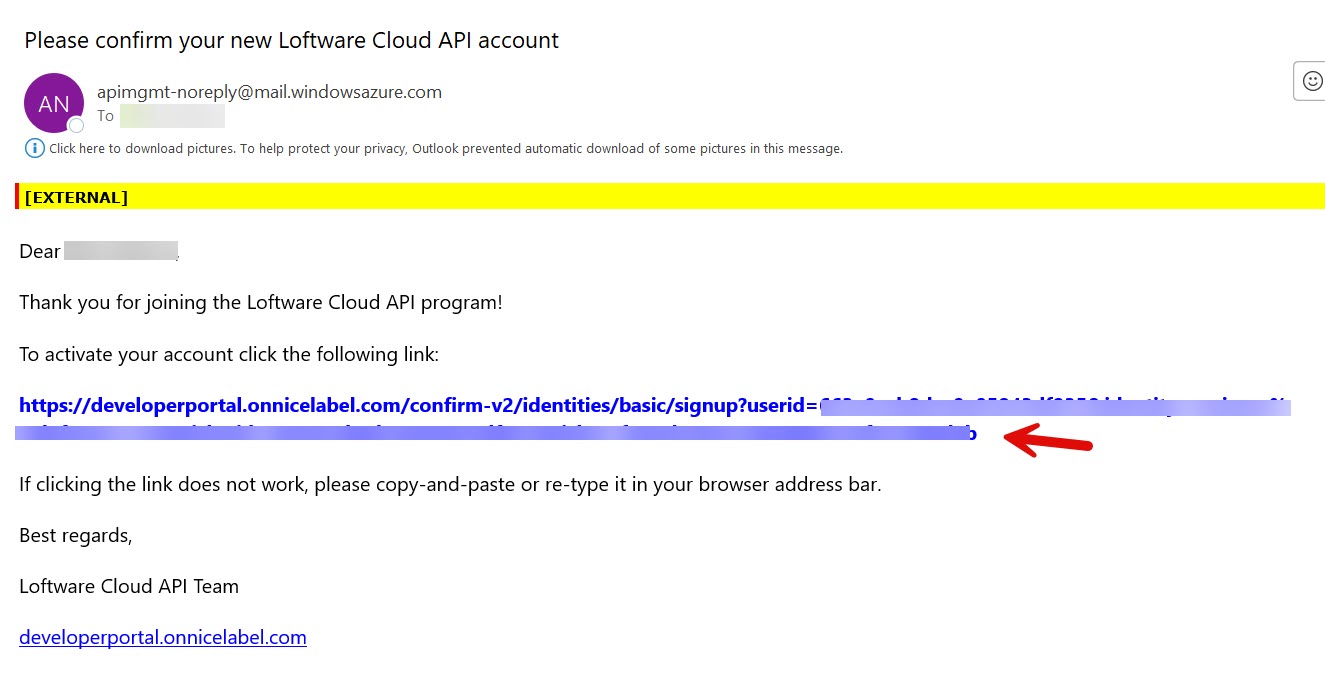
Task: Open the account activation confirm-v2 signup link
Action: 418,406
